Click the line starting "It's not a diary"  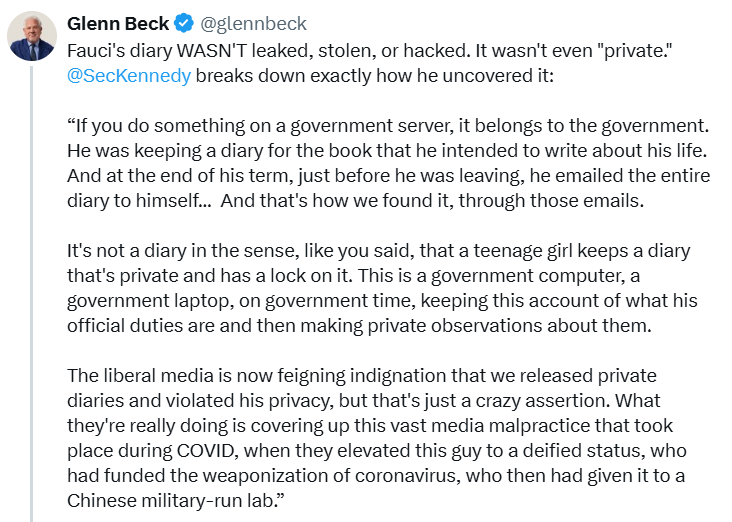coord(378,251)
